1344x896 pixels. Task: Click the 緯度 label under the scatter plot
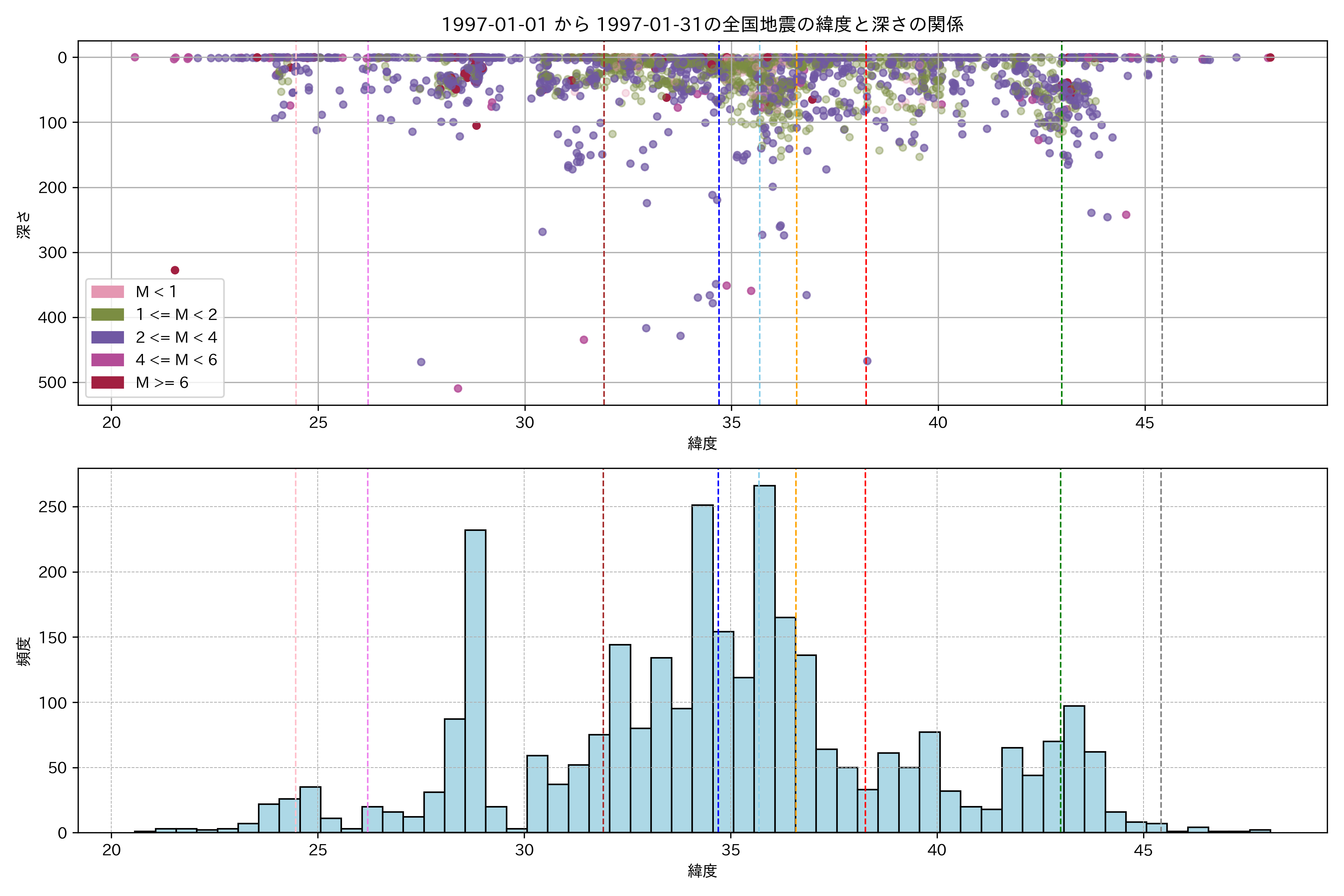[702, 444]
